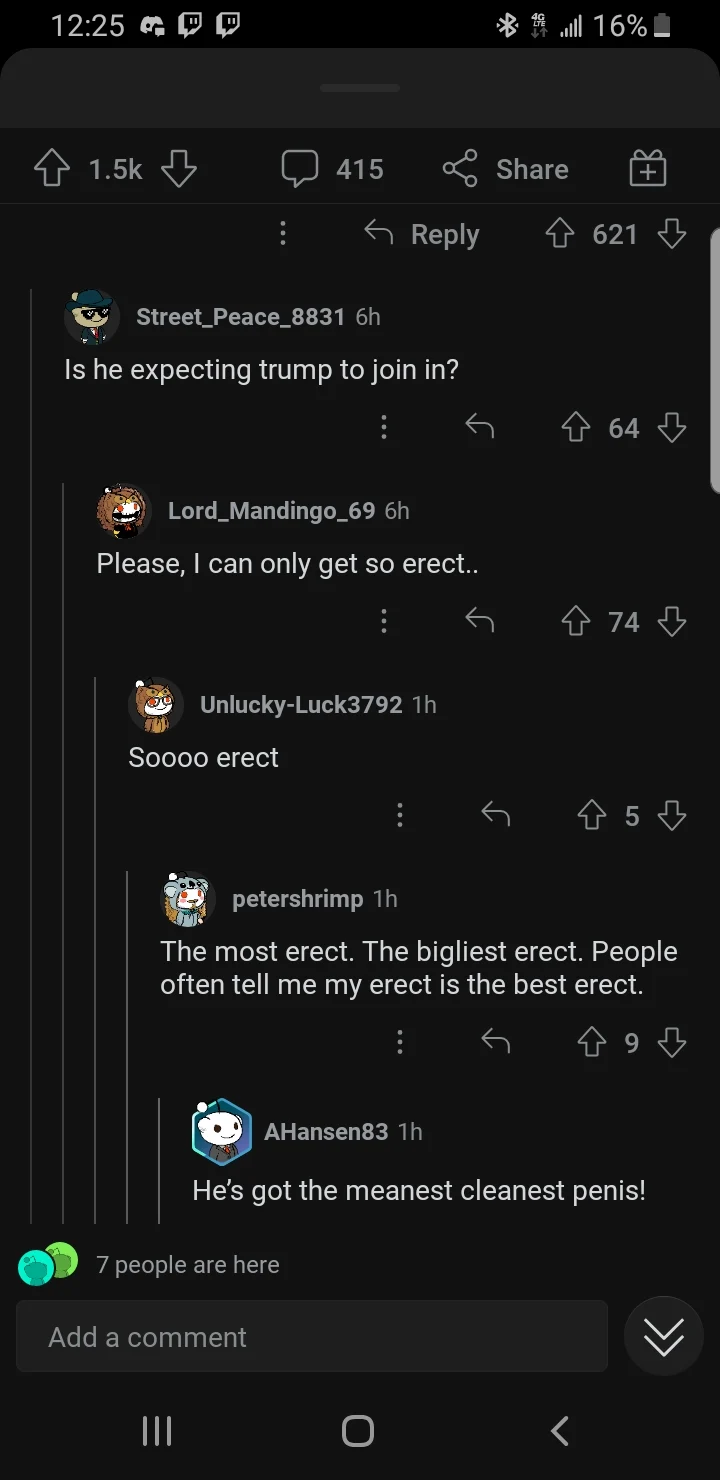Tap the Reply button on the top comment
The width and height of the screenshot is (720, 1480).
tap(421, 233)
